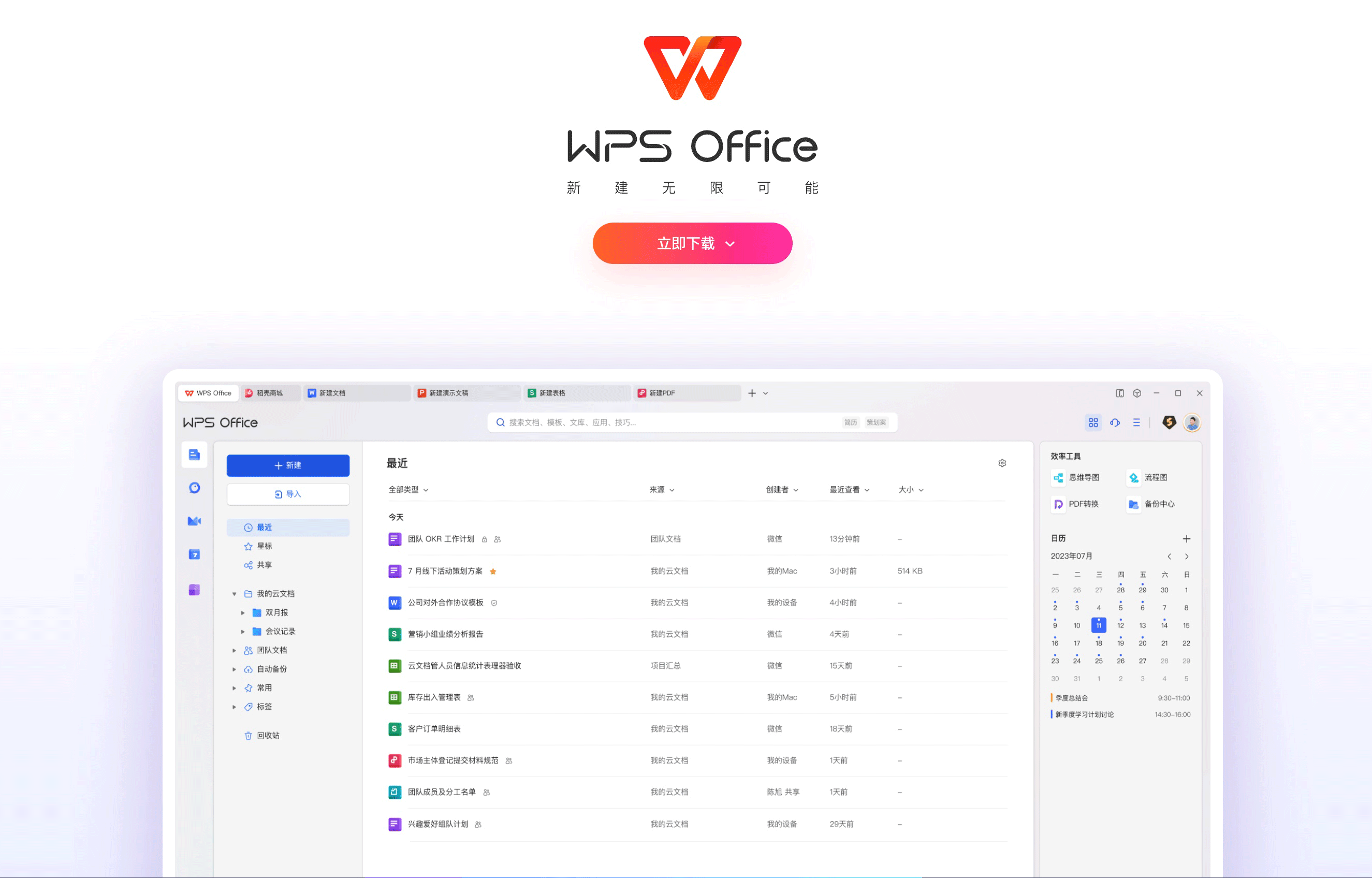Switch to the 稻壳商城 tab

(270, 393)
